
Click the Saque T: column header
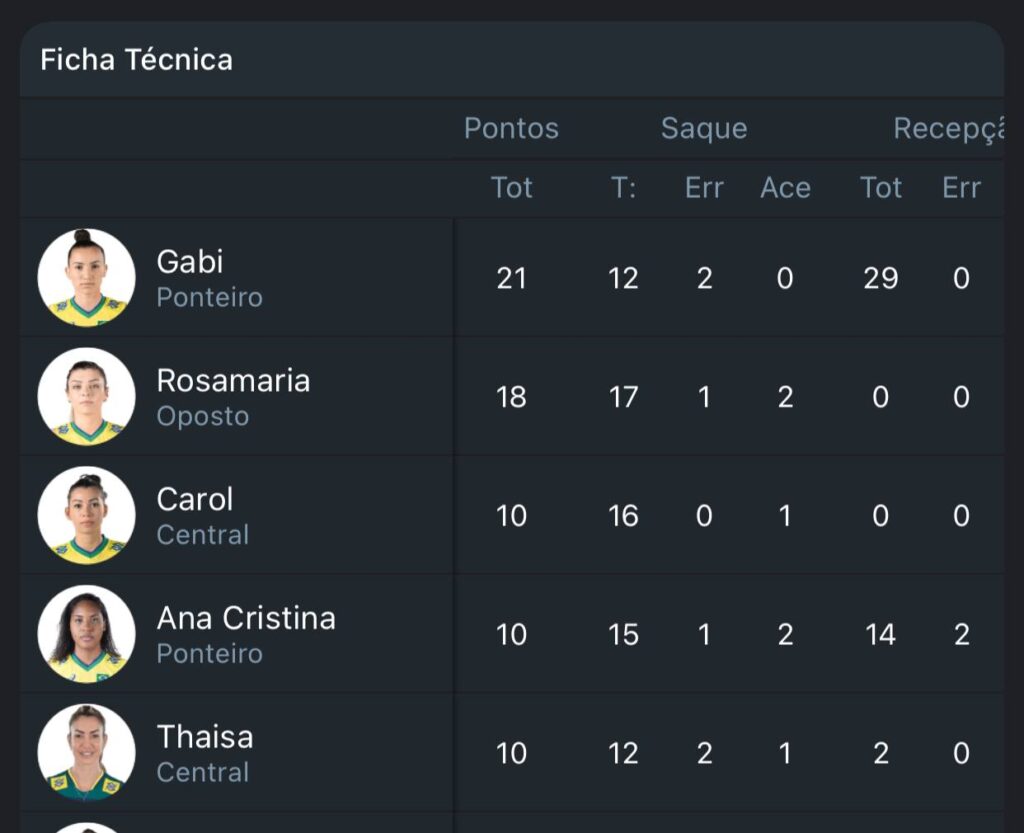tap(623, 188)
